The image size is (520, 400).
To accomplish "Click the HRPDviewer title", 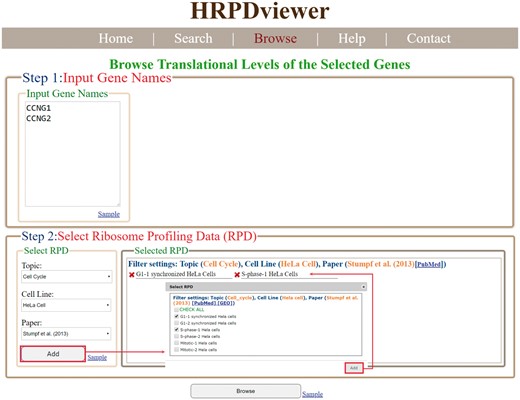I will click(x=259, y=11).
